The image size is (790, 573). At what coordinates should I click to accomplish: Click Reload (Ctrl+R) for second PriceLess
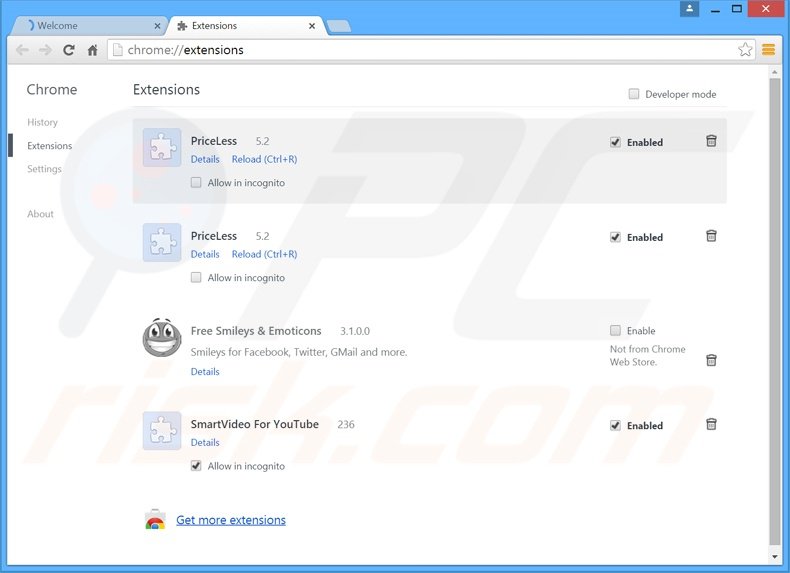(x=264, y=254)
